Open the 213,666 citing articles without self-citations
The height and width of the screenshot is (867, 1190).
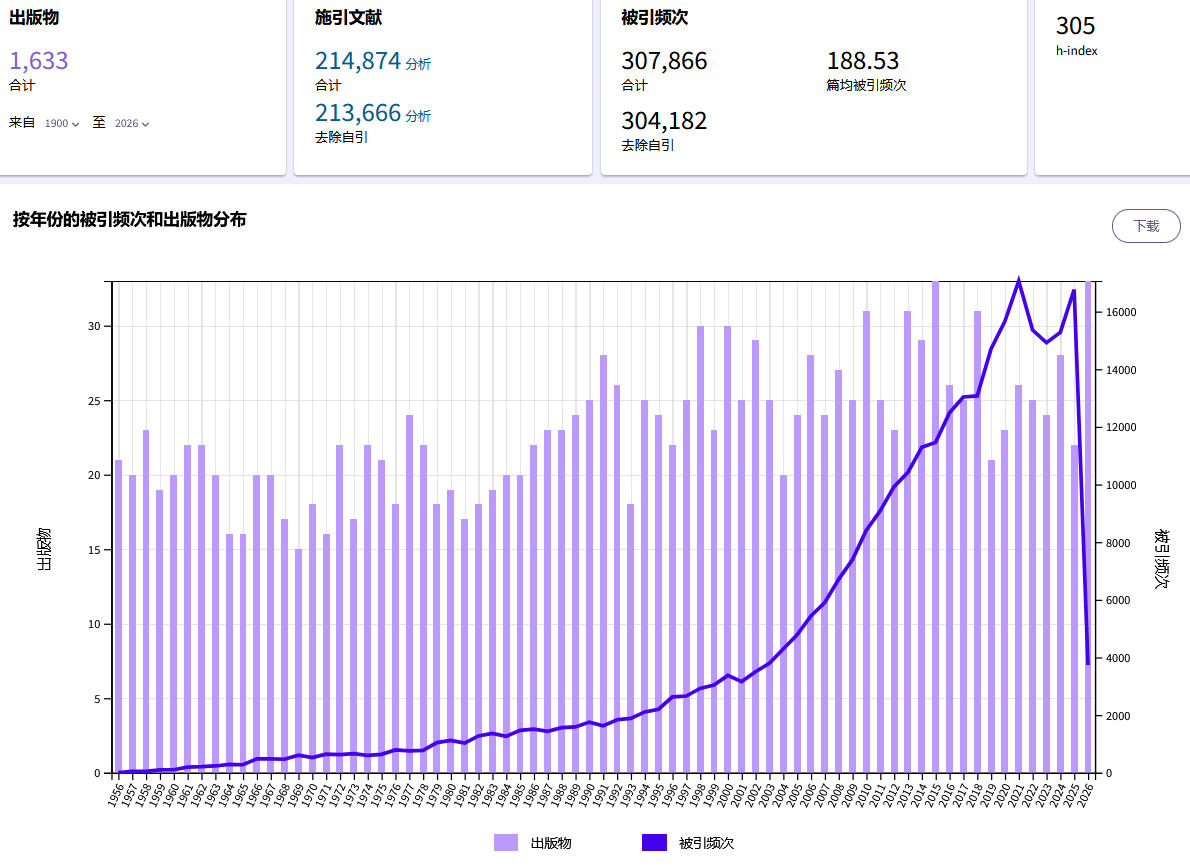(x=358, y=113)
